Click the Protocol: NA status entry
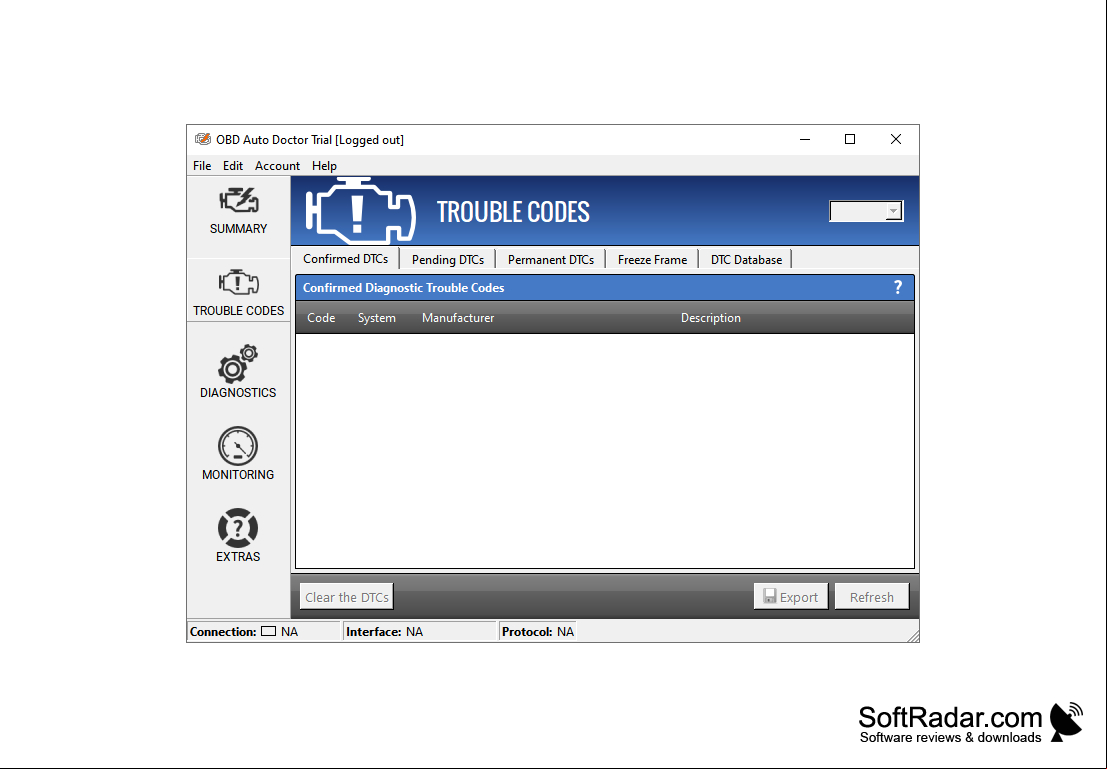Image resolution: width=1107 pixels, height=769 pixels. (x=538, y=631)
